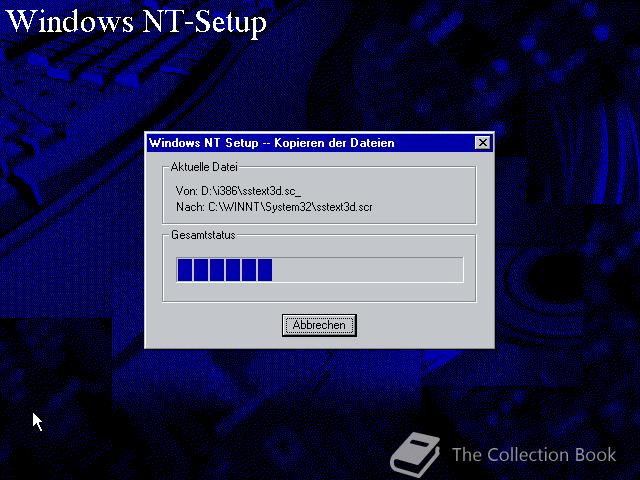
Task: Click the Abbrechen button
Action: (x=319, y=325)
